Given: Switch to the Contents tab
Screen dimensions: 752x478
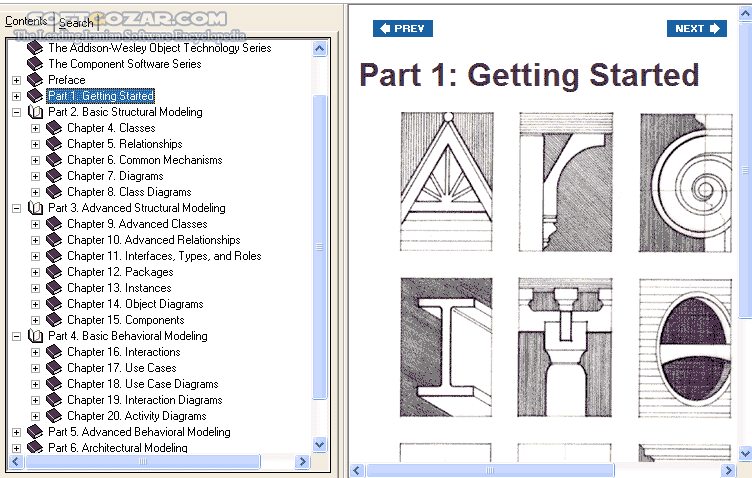Looking at the screenshot, I should tap(26, 21).
